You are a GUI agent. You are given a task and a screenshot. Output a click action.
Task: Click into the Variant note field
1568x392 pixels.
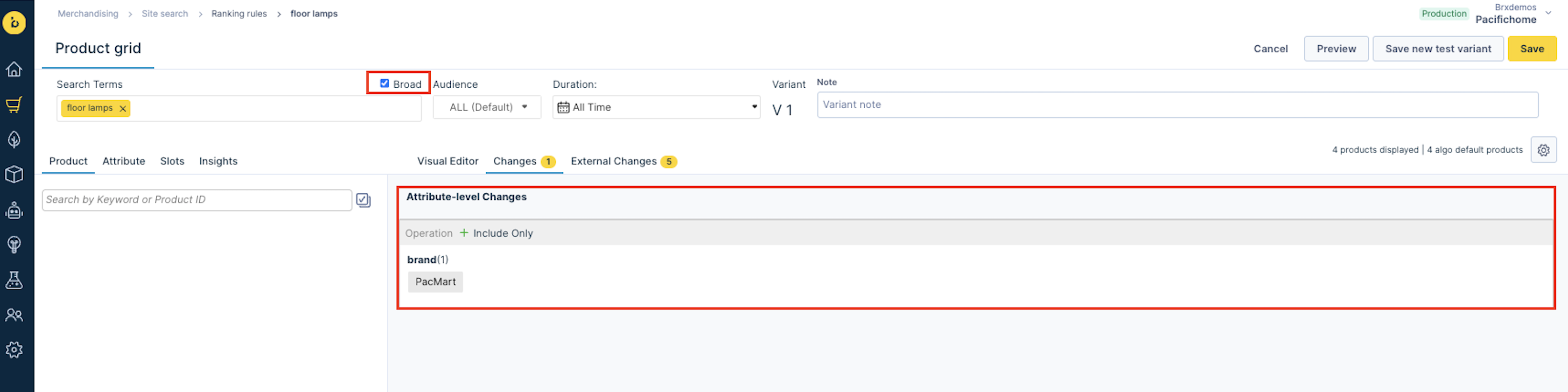pyautogui.click(x=1177, y=105)
